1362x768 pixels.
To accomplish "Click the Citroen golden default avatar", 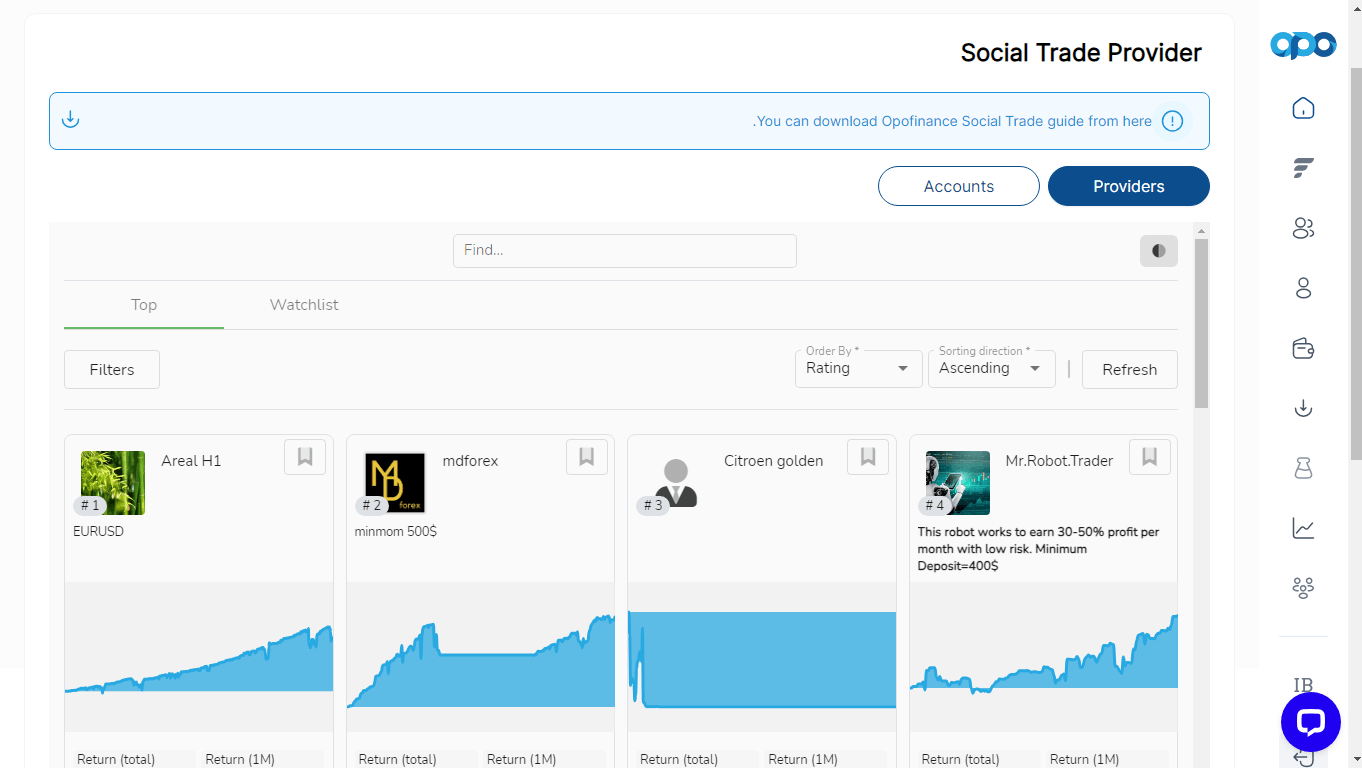I will 676,483.
